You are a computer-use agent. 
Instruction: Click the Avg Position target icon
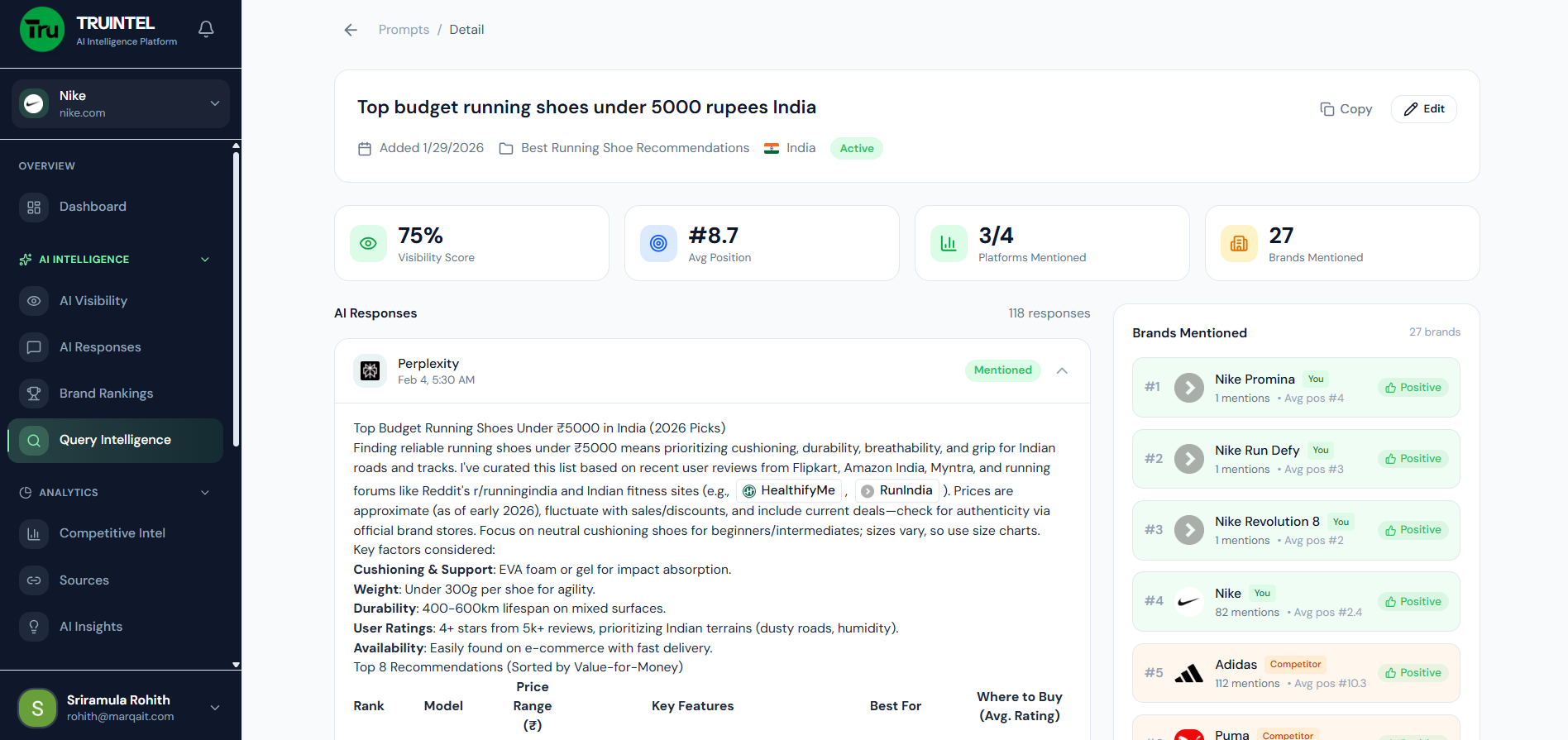pyautogui.click(x=658, y=243)
